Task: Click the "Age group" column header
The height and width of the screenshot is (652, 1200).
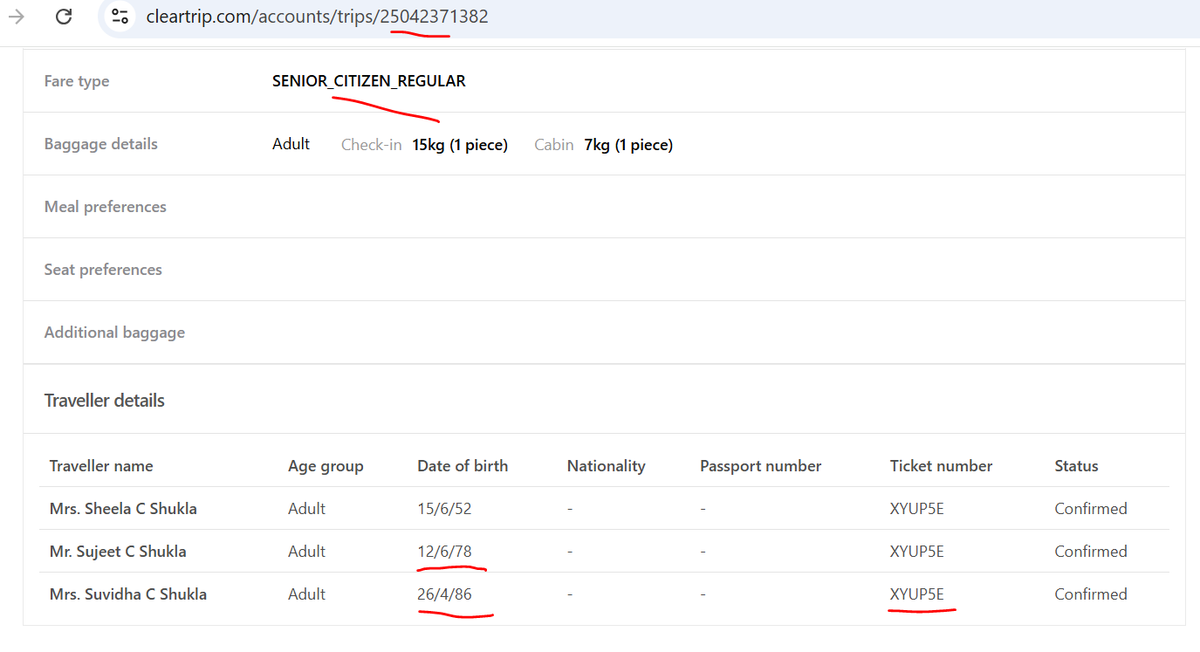Action: pos(326,466)
